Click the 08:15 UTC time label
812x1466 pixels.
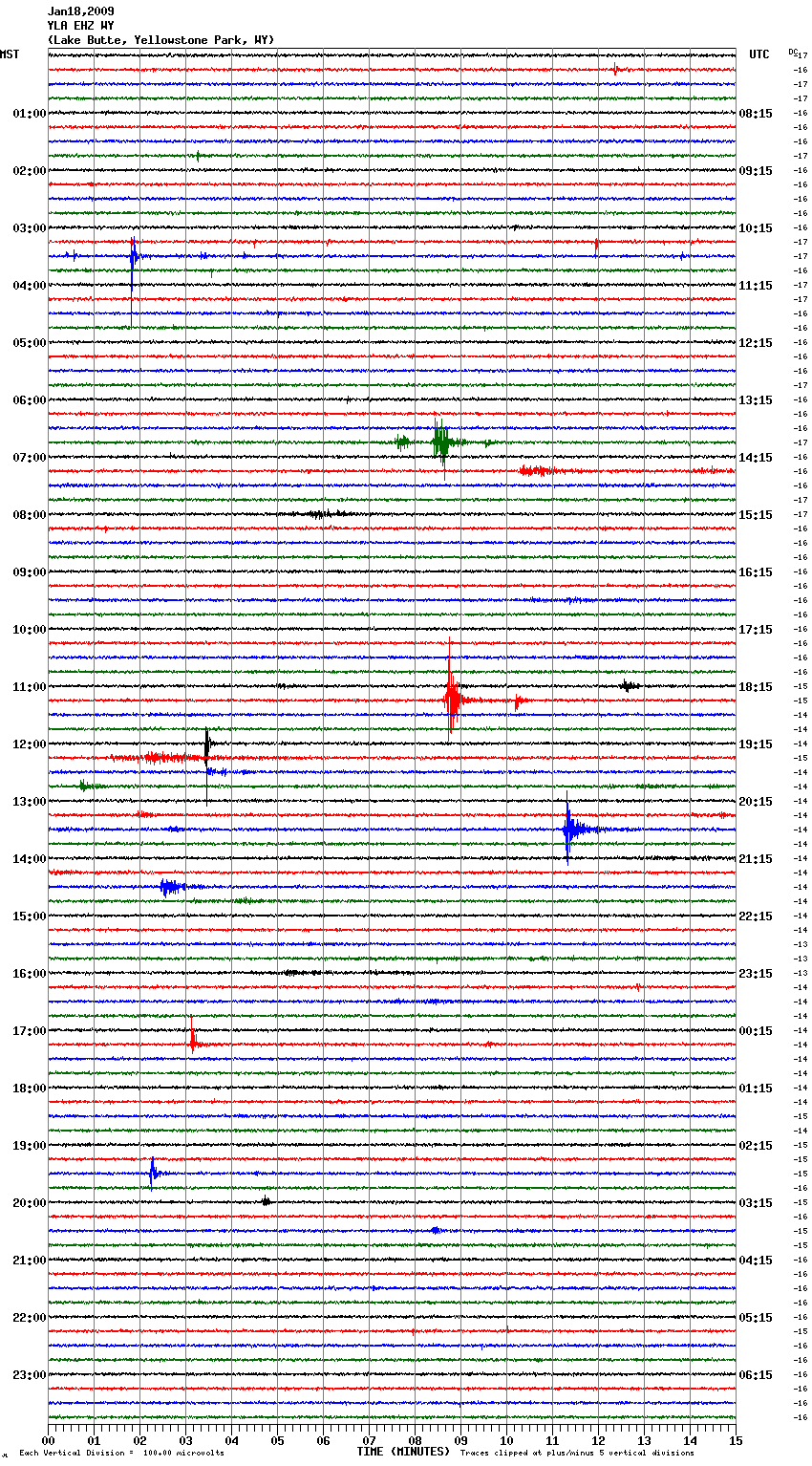[756, 114]
